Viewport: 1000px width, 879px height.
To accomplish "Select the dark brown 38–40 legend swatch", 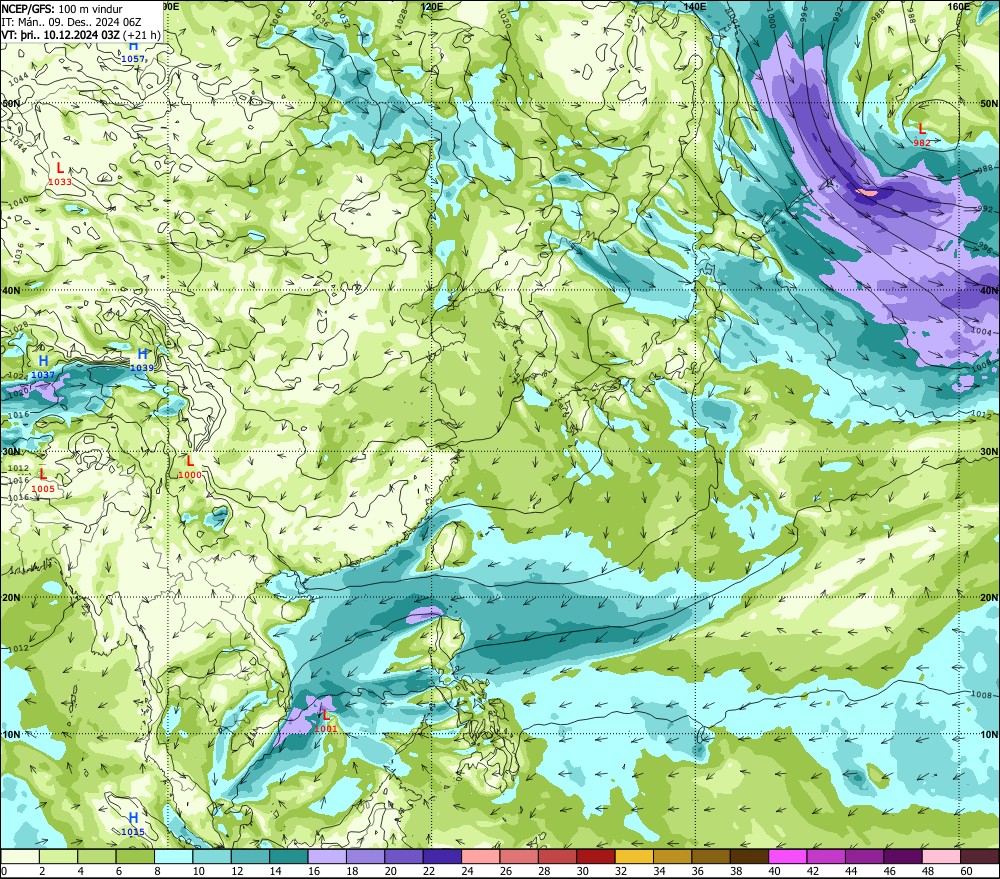I will [749, 856].
